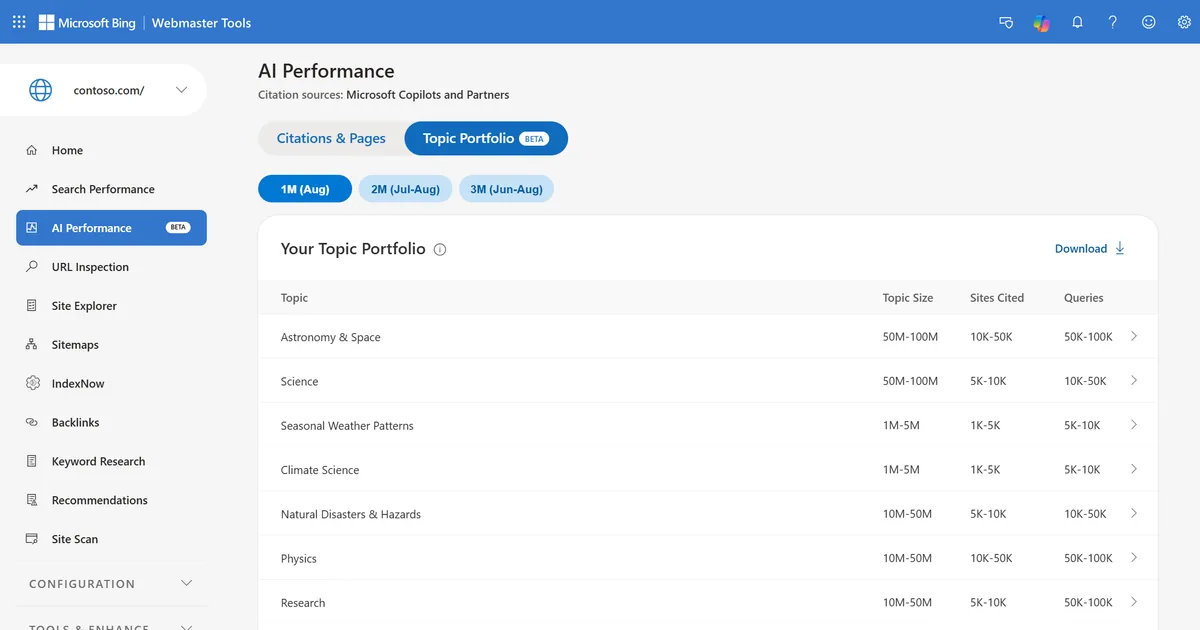The width and height of the screenshot is (1200, 630).
Task: Open the help question mark icon
Action: point(1113,22)
